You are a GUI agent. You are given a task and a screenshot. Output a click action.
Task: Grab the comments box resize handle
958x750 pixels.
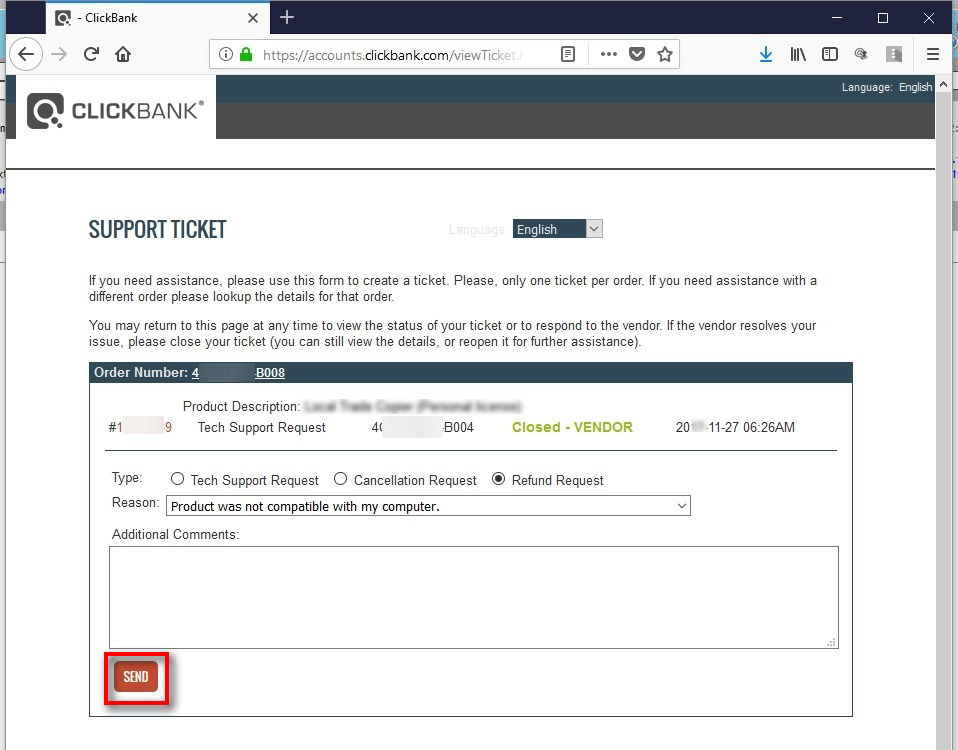(832, 642)
